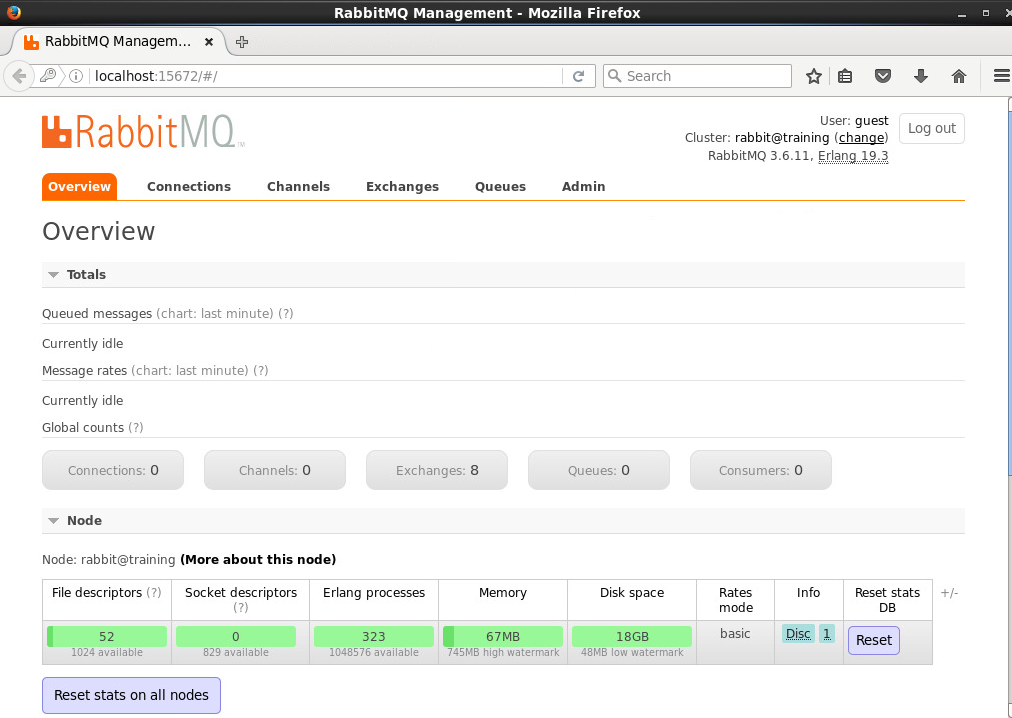The image size is (1012, 718).
Task: Click the Memory 67MB usage bar
Action: (x=503, y=637)
